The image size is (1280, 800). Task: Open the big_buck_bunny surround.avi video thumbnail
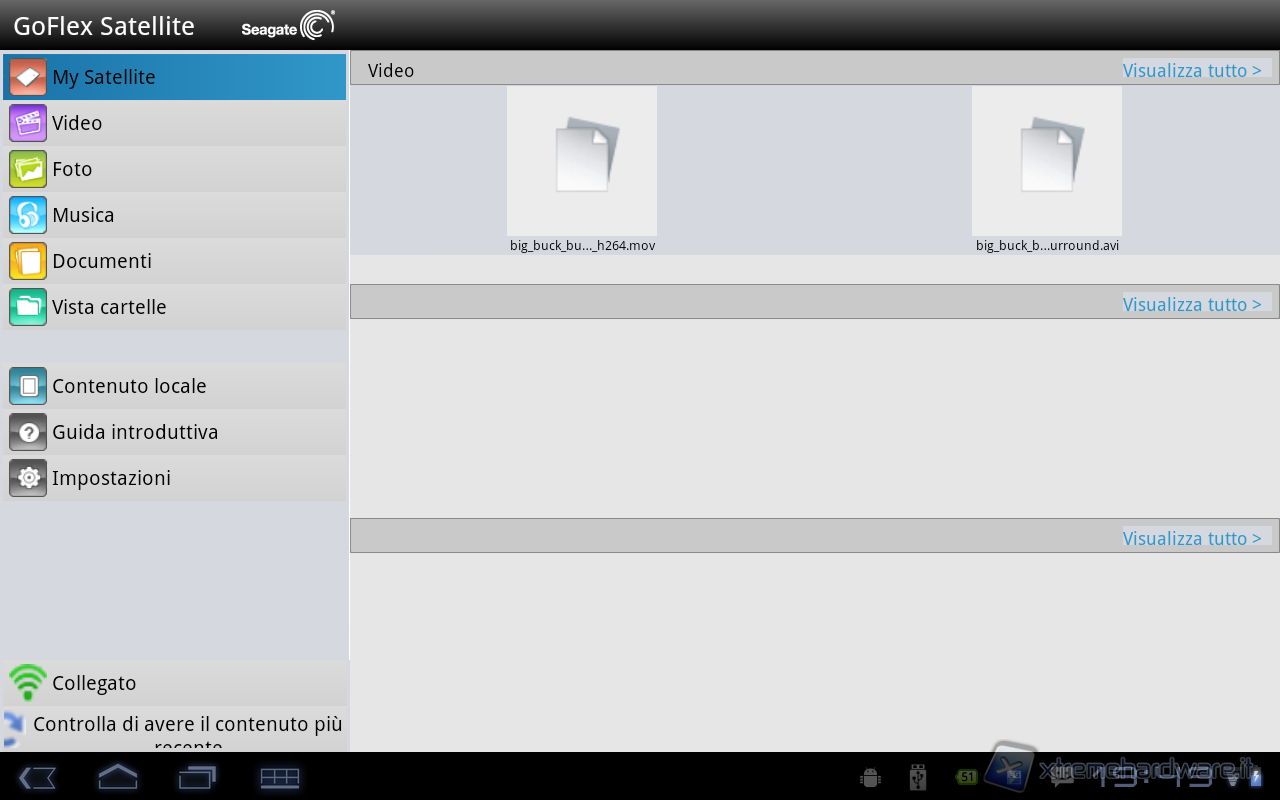click(1047, 161)
